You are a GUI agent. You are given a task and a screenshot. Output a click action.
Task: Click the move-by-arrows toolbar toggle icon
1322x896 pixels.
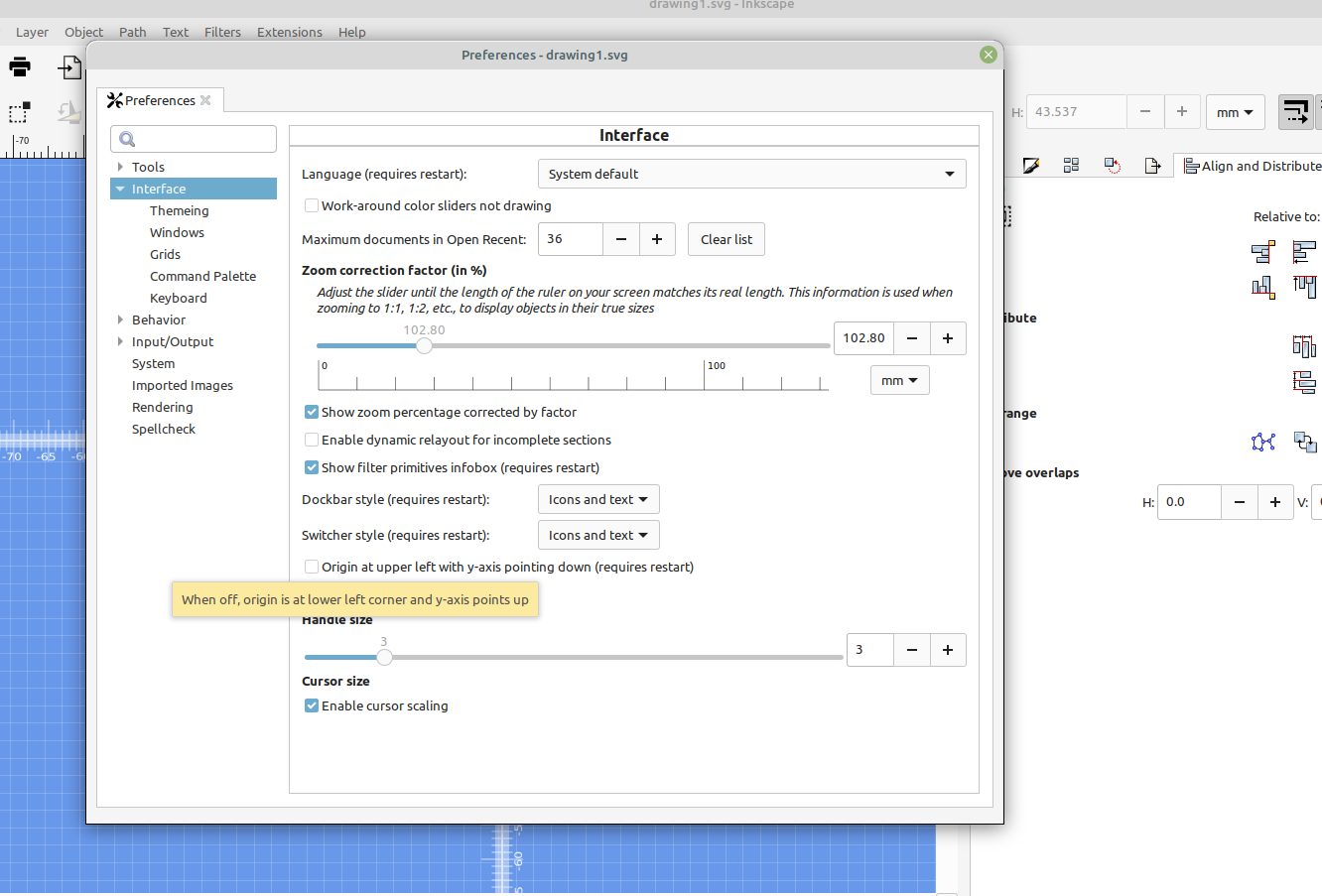click(1295, 112)
